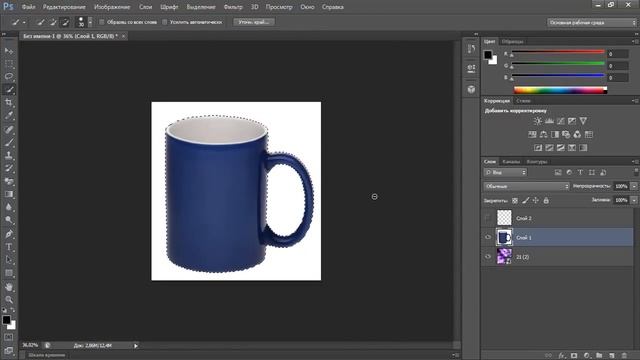Select the Move tool
This screenshot has height=360, width=640.
tap(9, 51)
